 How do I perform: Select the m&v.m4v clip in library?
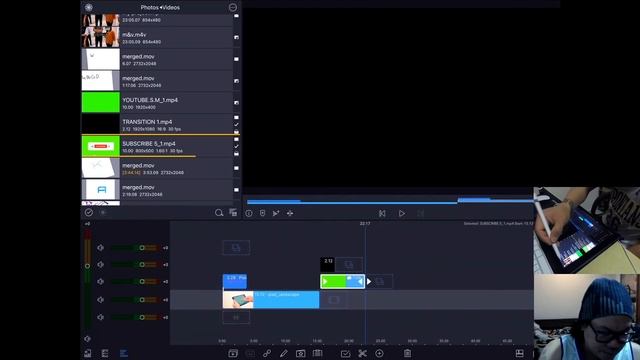(157, 38)
